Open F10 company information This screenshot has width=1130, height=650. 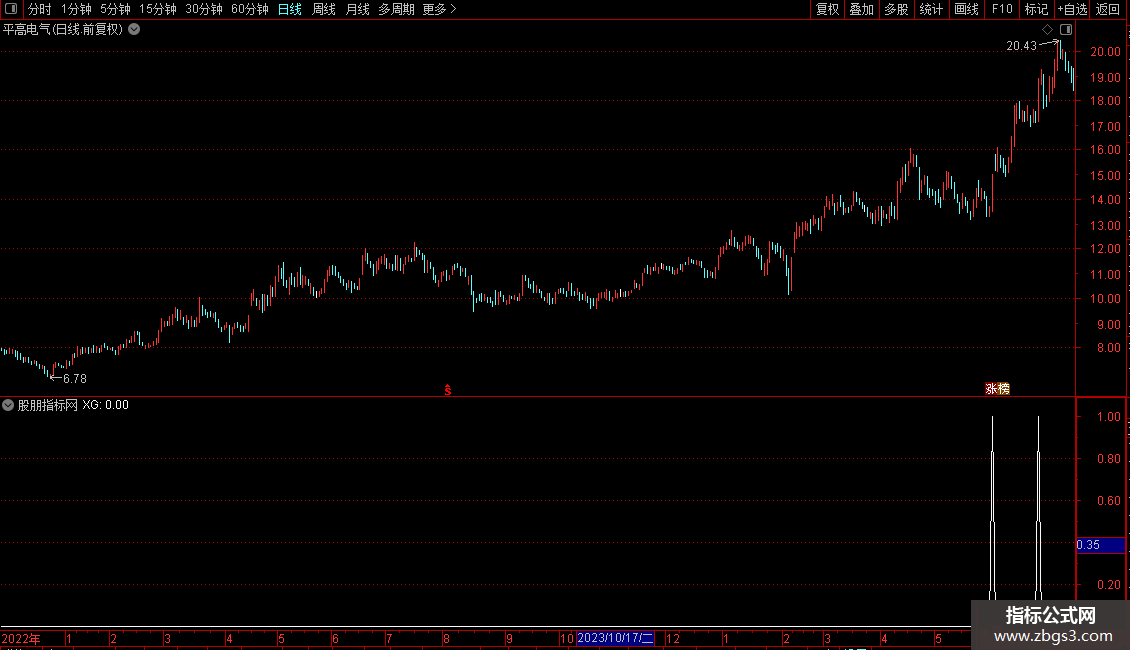(1002, 9)
